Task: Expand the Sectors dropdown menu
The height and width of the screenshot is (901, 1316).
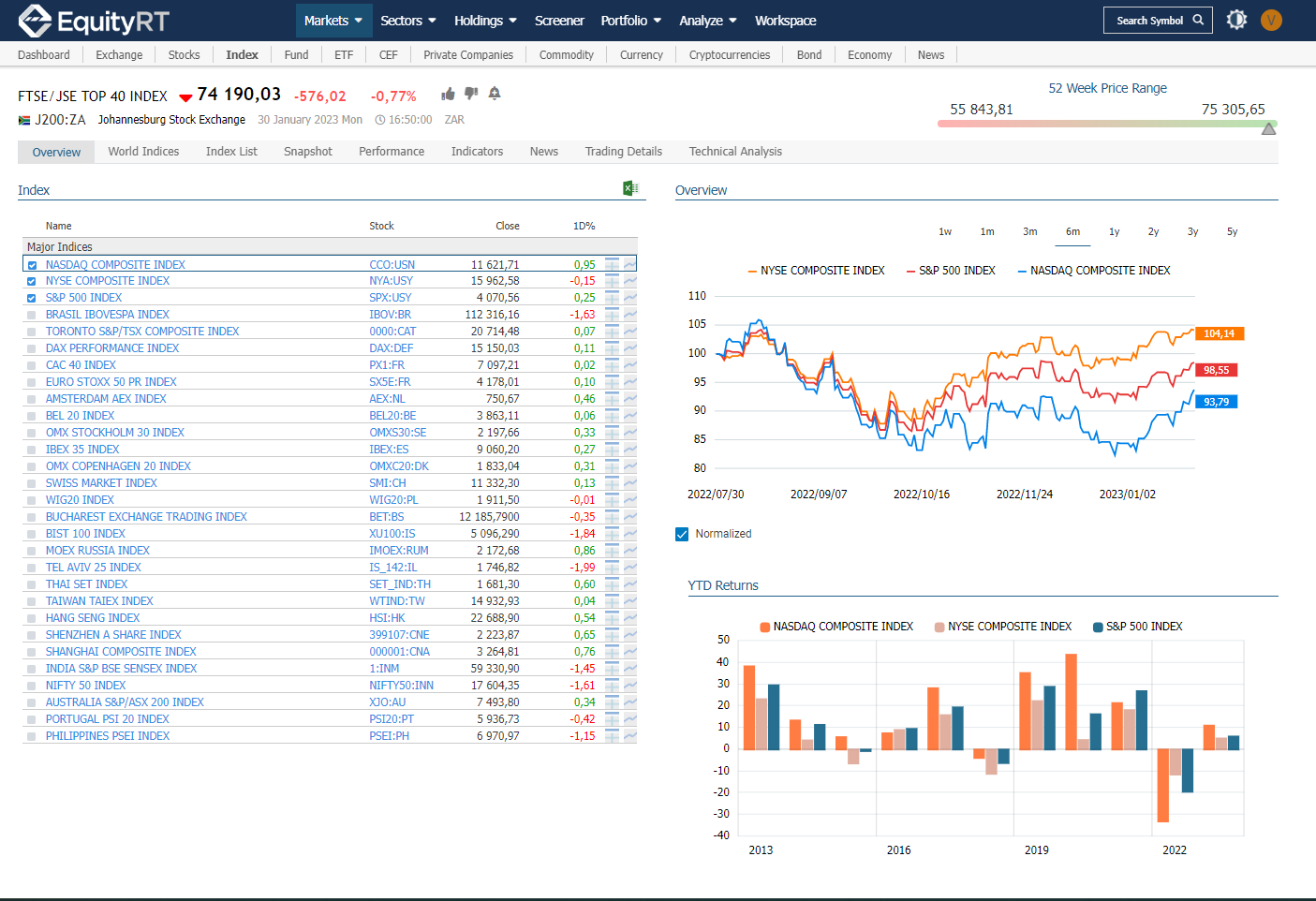Action: tap(408, 21)
